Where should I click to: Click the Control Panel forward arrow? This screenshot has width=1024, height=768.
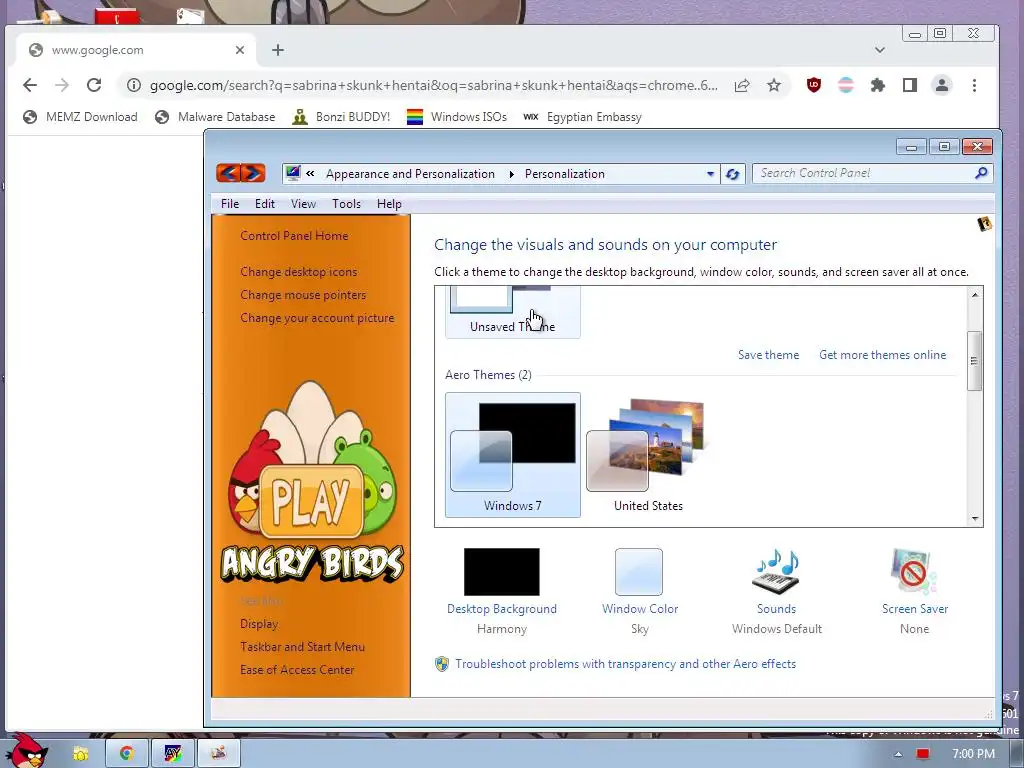click(x=253, y=173)
